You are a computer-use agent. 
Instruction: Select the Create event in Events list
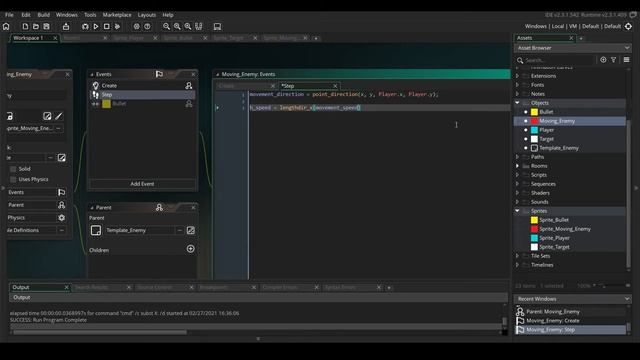142,86
